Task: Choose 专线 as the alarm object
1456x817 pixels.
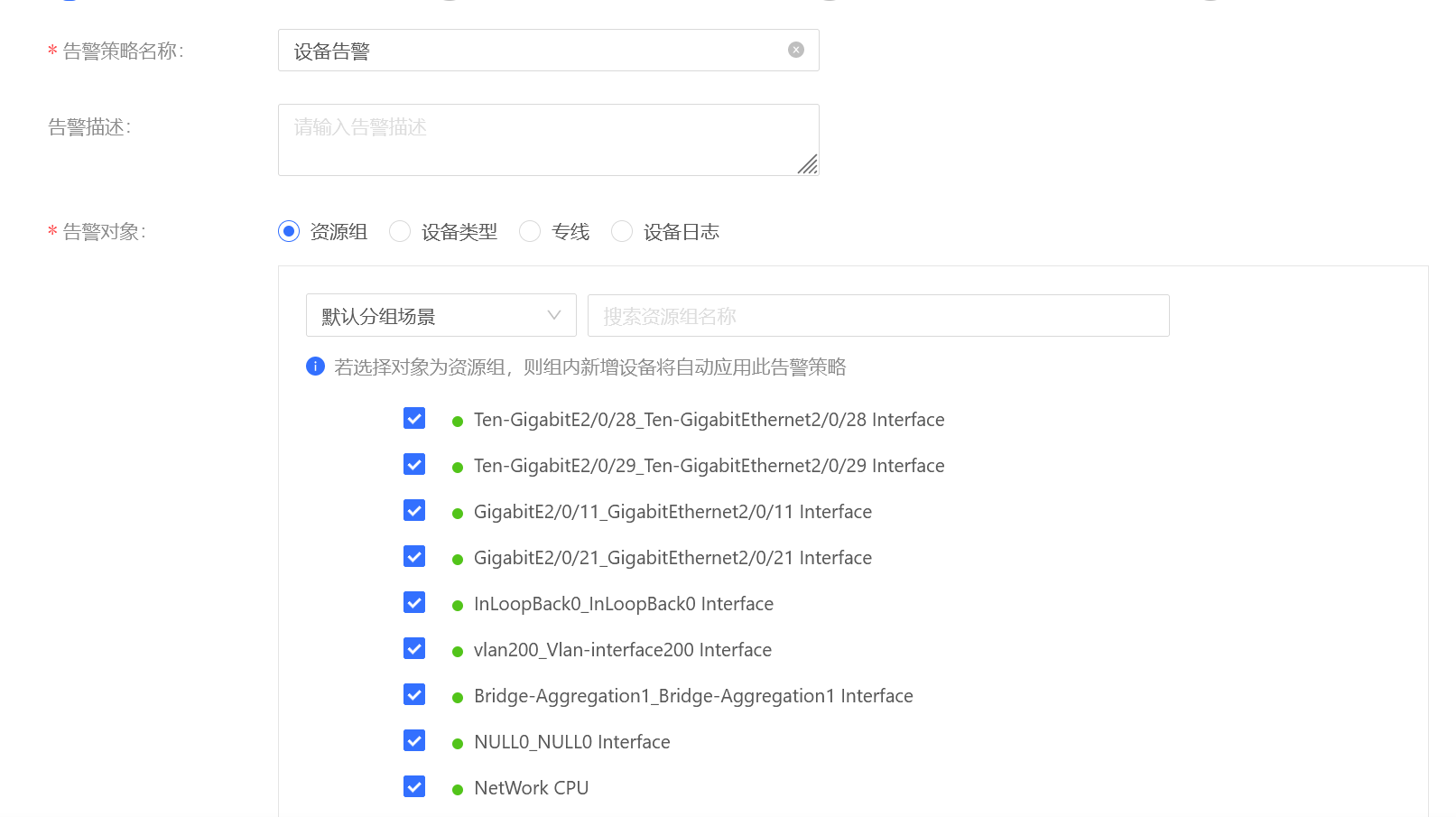Action: (x=530, y=232)
